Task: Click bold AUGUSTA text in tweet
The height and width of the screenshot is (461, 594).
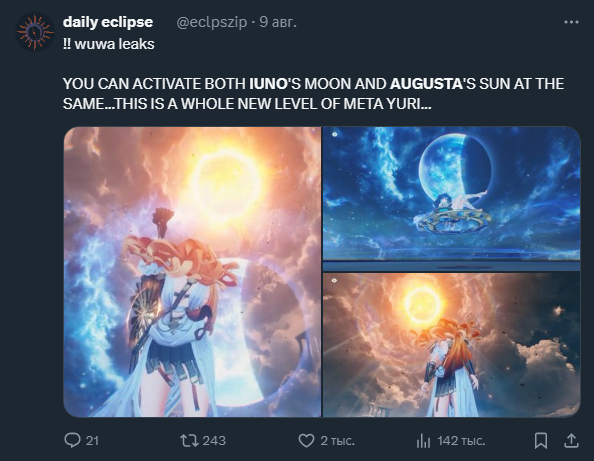Action: pos(426,84)
